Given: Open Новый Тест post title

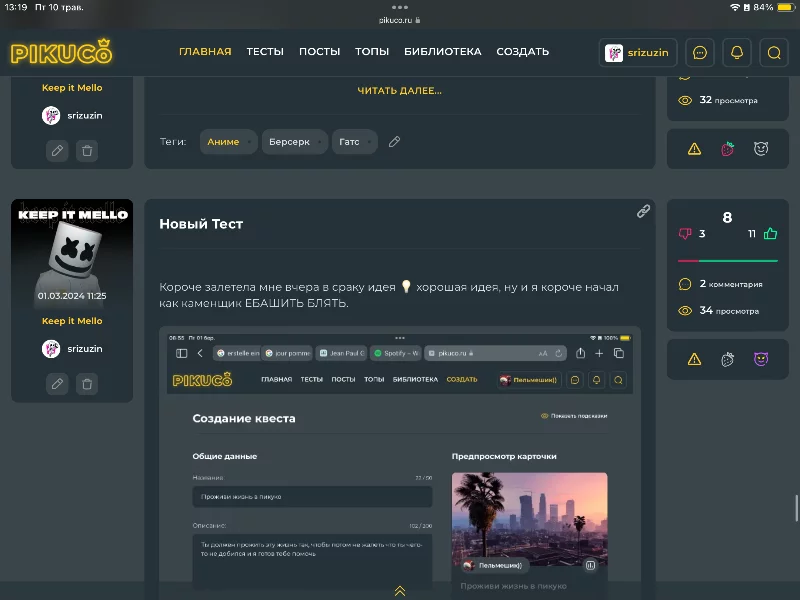Looking at the screenshot, I should click(x=201, y=224).
